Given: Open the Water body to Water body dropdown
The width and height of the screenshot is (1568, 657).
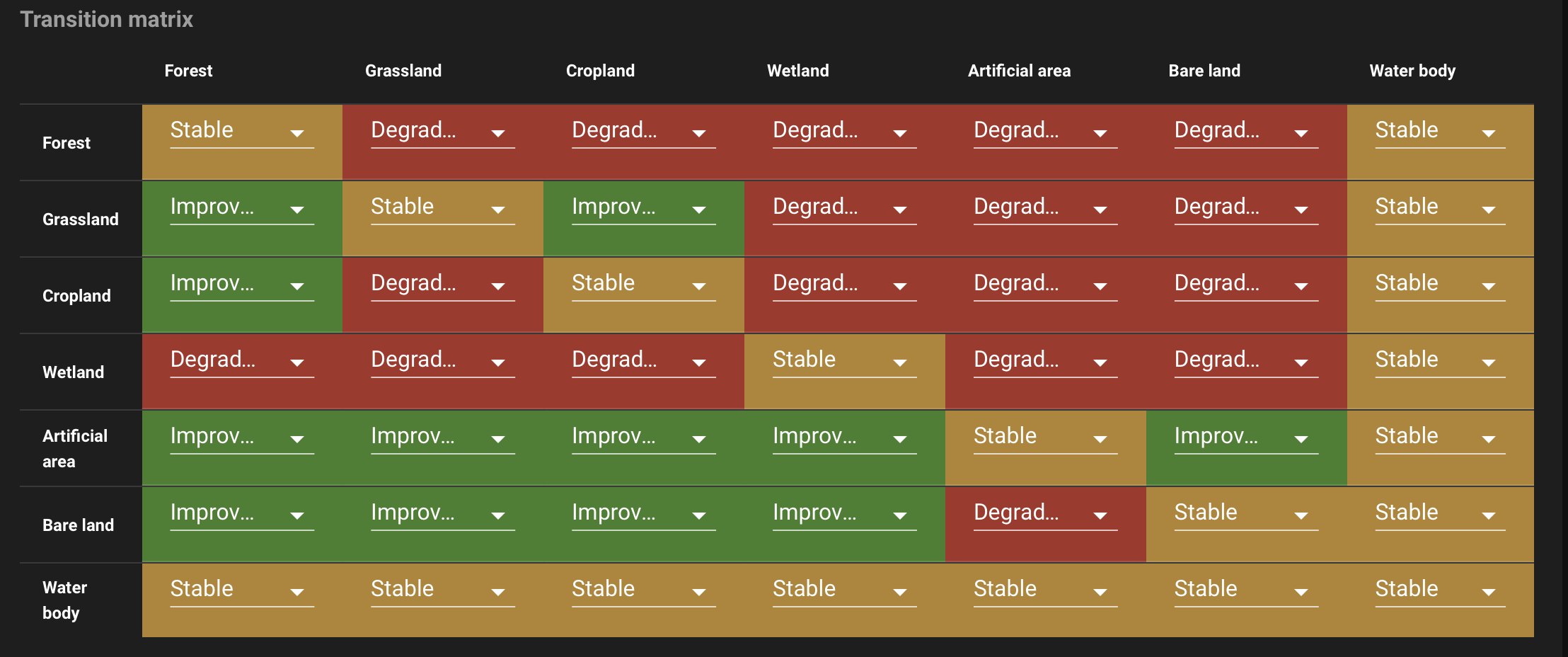Looking at the screenshot, I should 1440,590.
